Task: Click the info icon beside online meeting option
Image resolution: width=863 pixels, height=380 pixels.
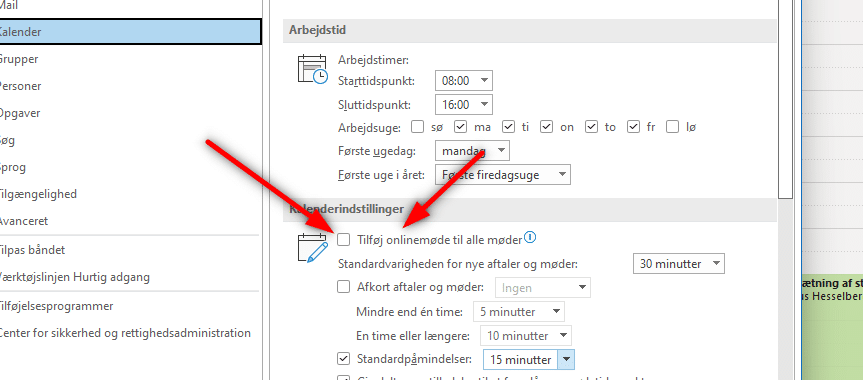Action: click(x=529, y=237)
